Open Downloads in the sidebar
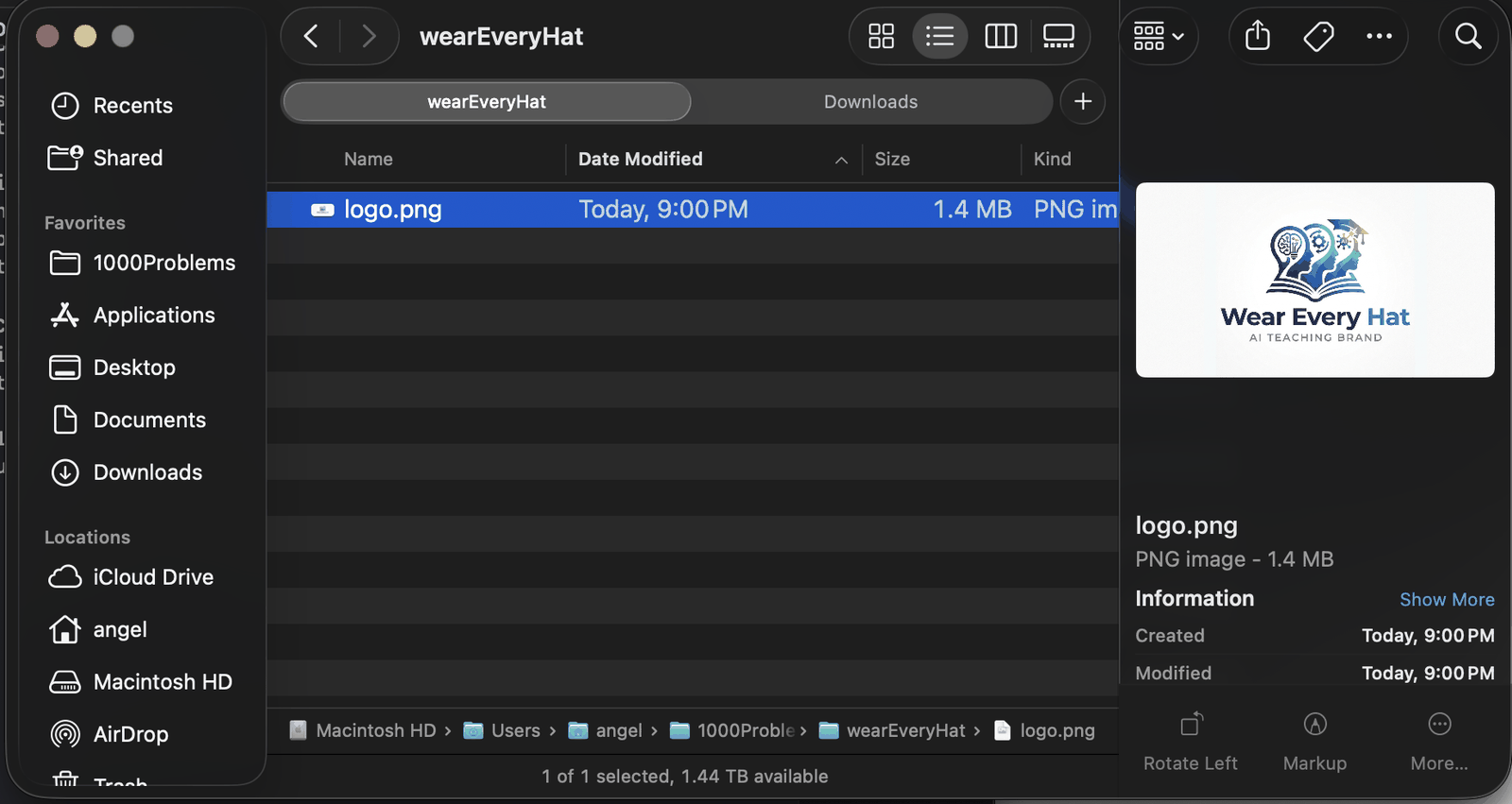 pos(126,472)
